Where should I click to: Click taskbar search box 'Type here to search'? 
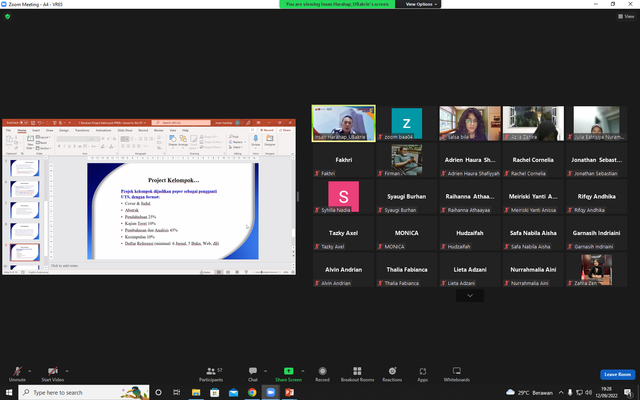click(84, 393)
